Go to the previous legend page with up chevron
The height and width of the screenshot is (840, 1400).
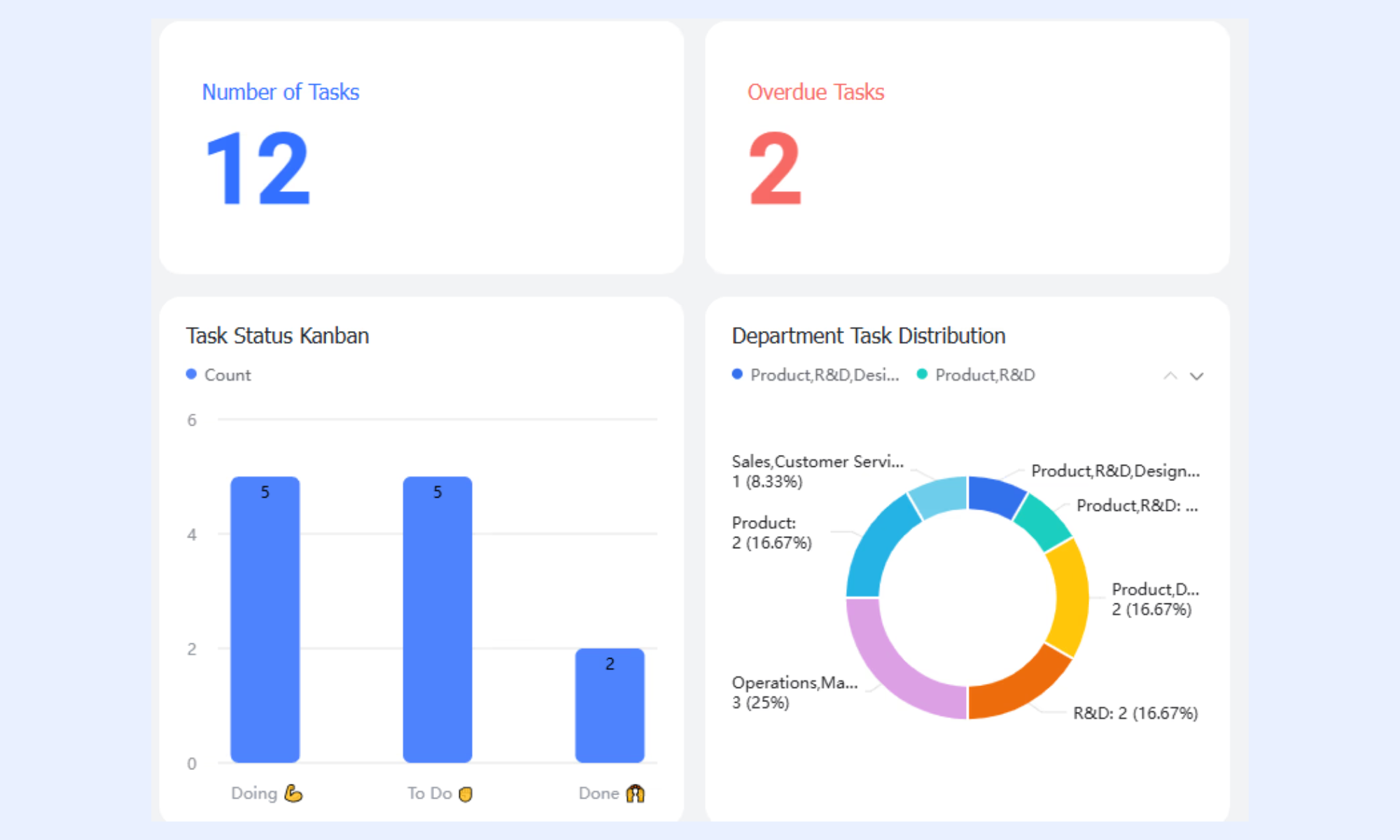tap(1170, 376)
